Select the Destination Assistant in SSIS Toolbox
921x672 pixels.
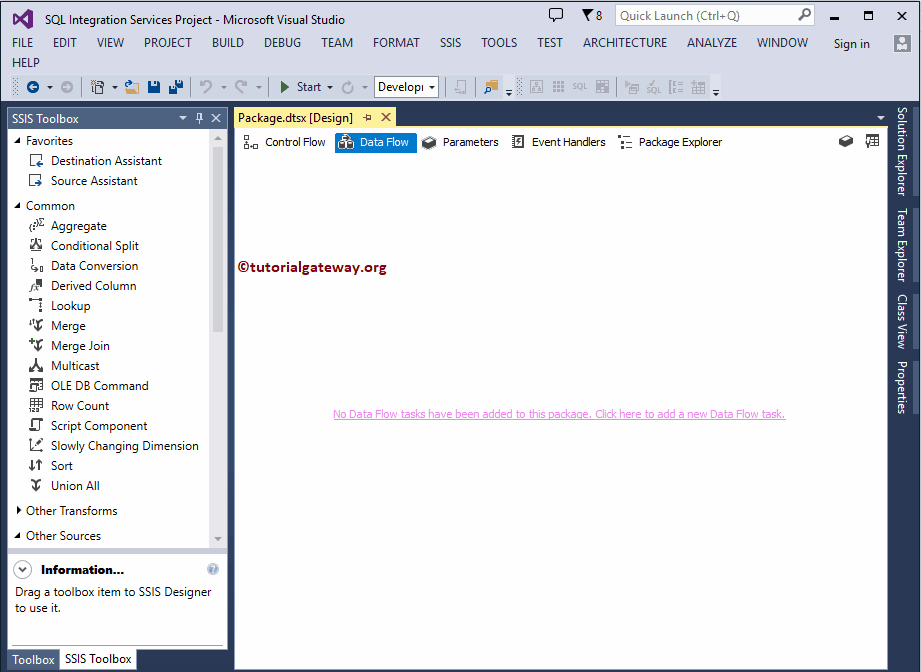point(104,160)
